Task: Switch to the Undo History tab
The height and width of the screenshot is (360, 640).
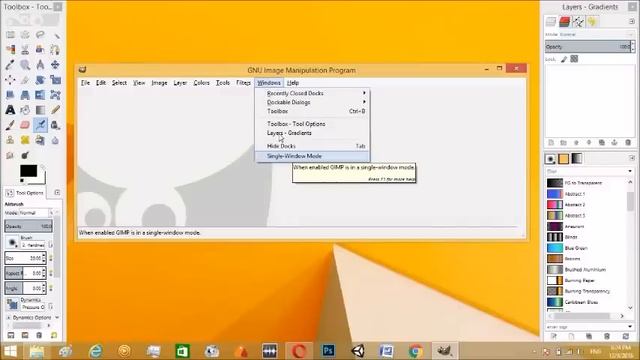Action: pyautogui.click(x=592, y=22)
